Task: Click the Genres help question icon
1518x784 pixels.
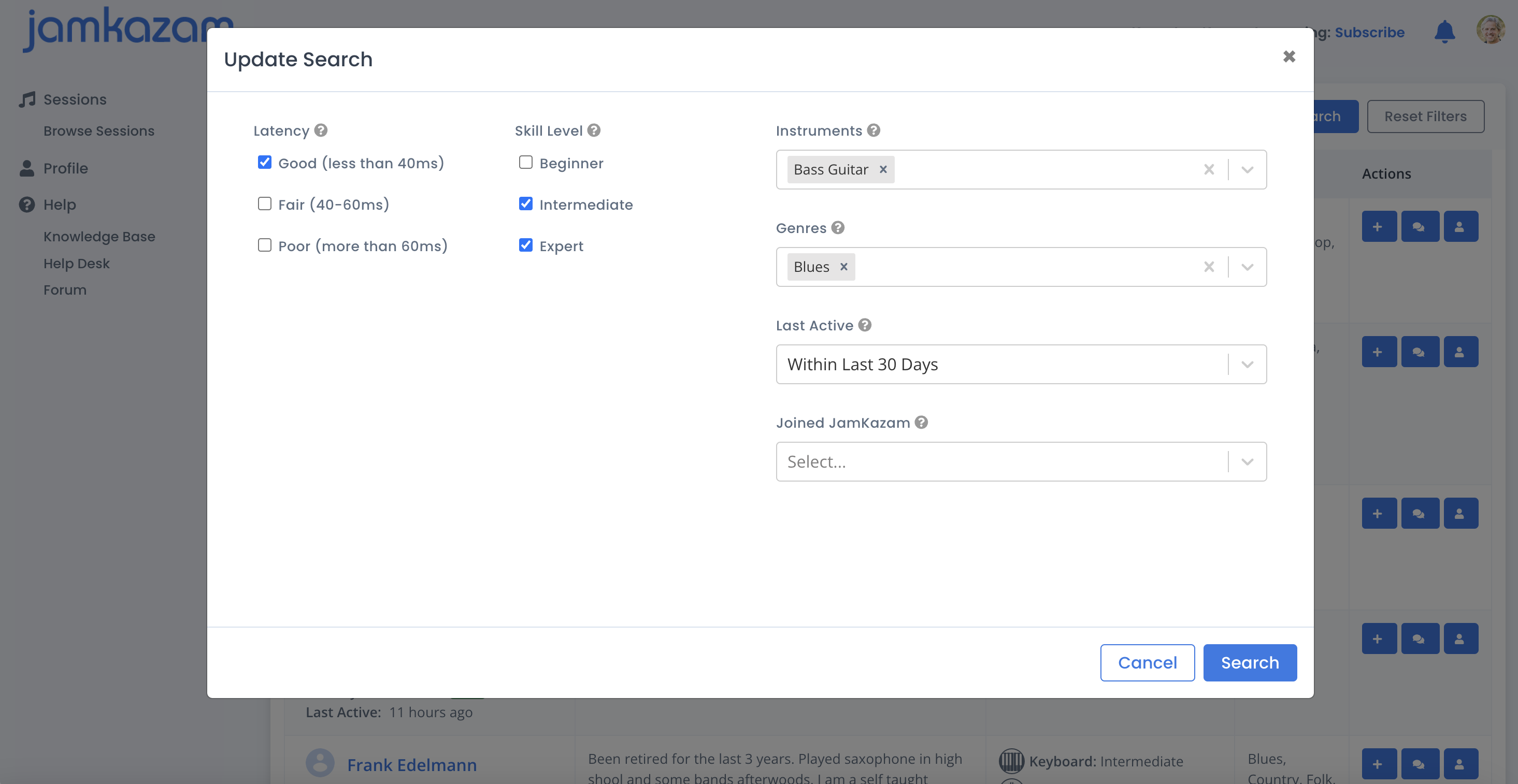Action: [838, 227]
